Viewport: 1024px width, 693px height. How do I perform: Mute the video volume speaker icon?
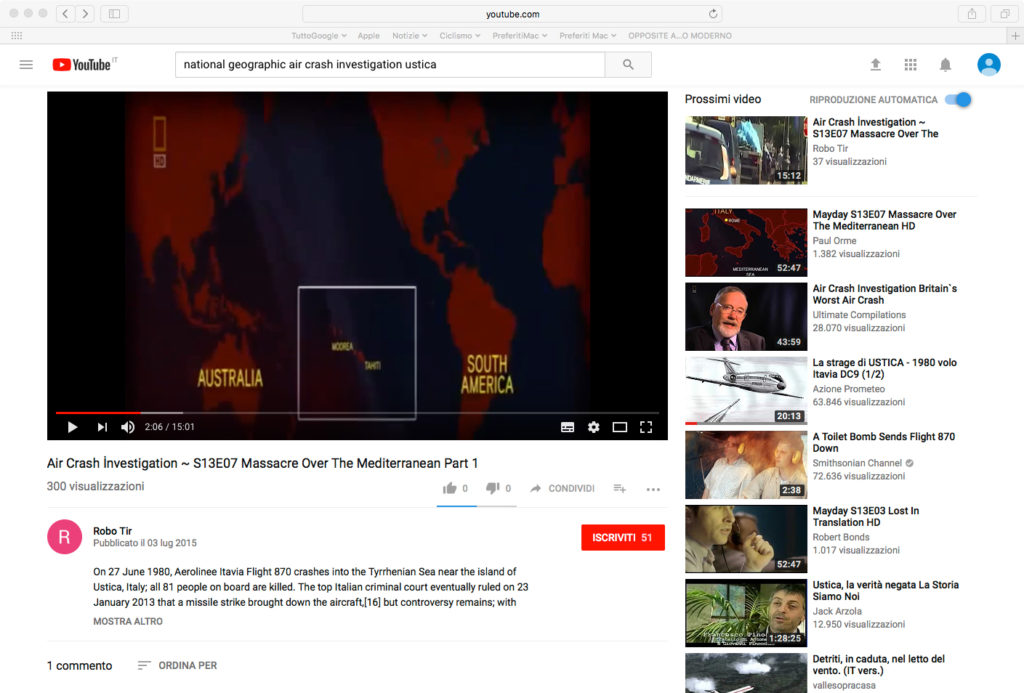click(128, 427)
